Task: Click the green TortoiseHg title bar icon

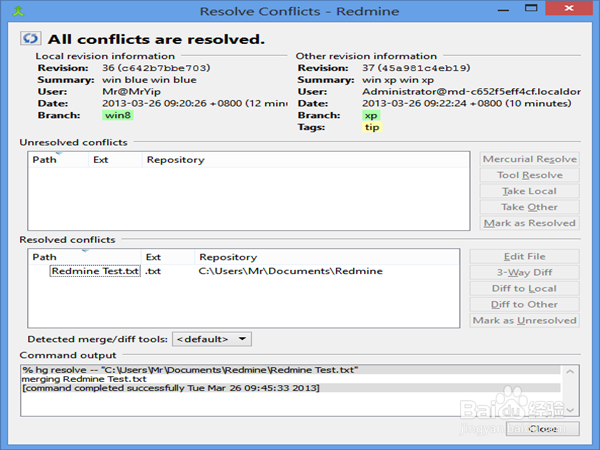Action: (18, 11)
